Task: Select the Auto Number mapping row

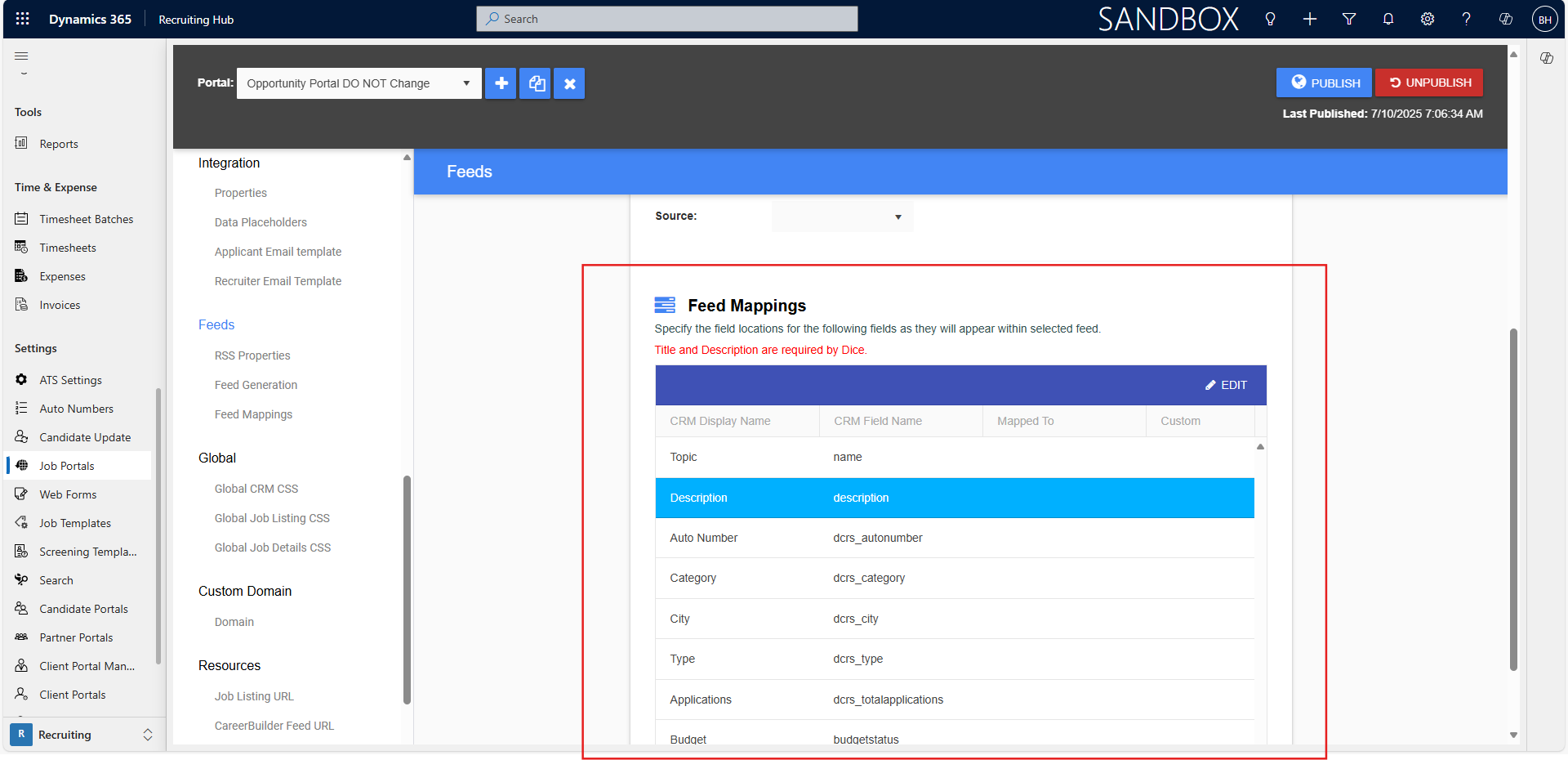Action: (955, 538)
